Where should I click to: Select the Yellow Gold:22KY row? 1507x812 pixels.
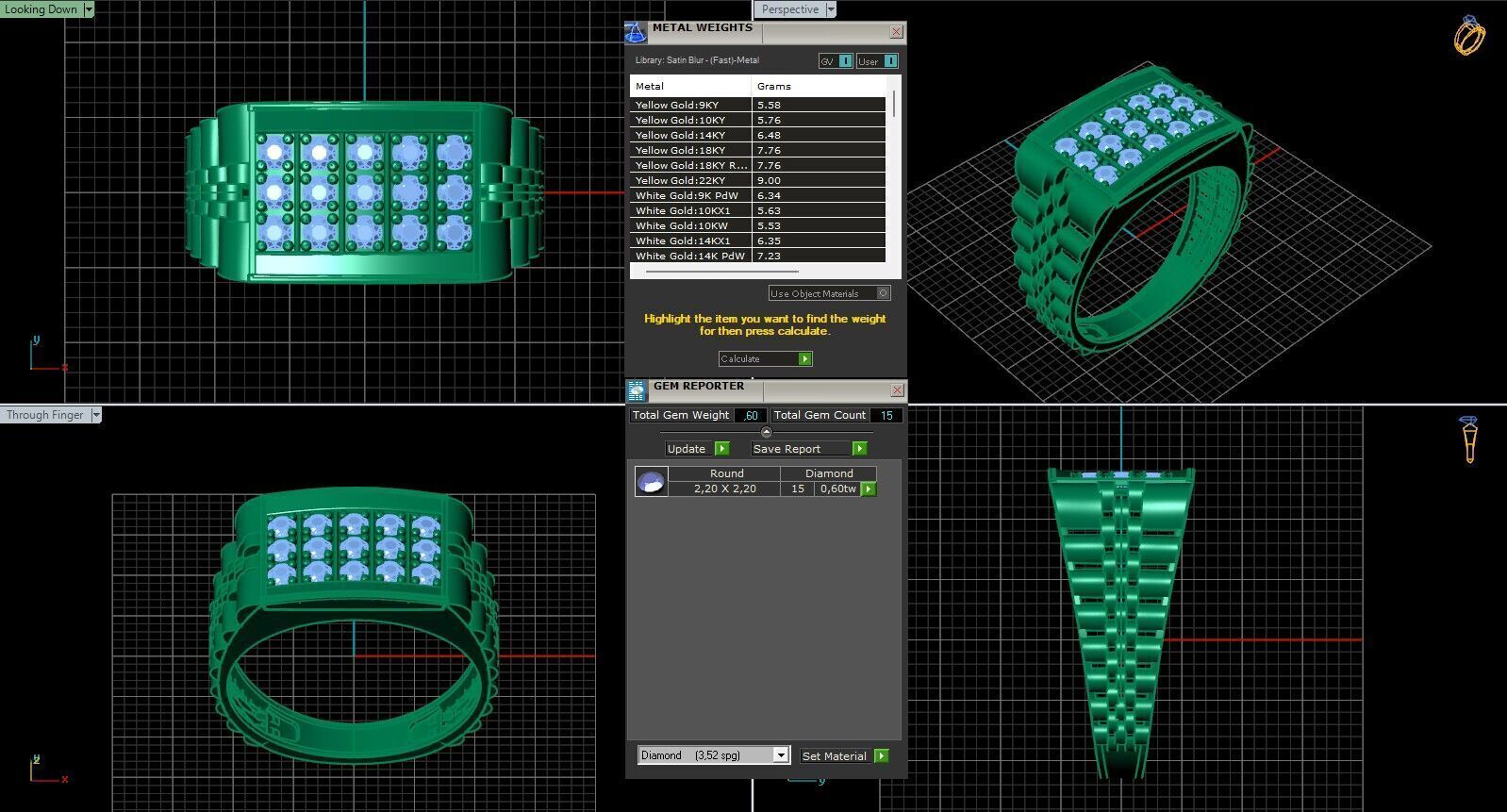pyautogui.click(x=757, y=180)
